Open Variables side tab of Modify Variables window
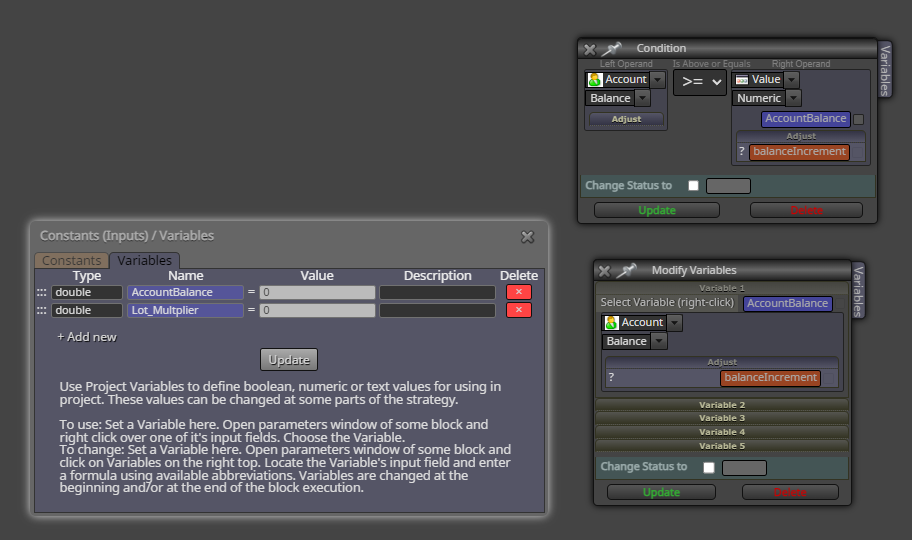This screenshot has width=912, height=540. click(858, 291)
